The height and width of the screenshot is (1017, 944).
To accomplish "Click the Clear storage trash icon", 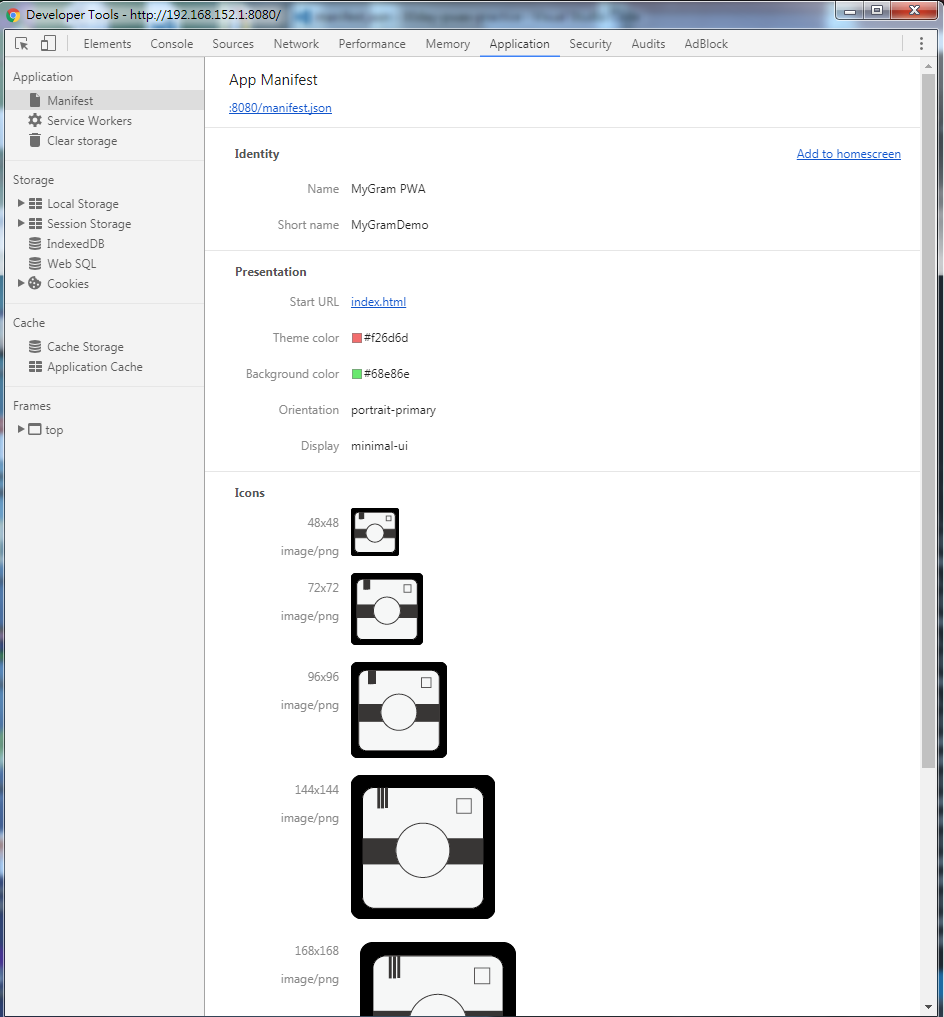I will pyautogui.click(x=35, y=141).
